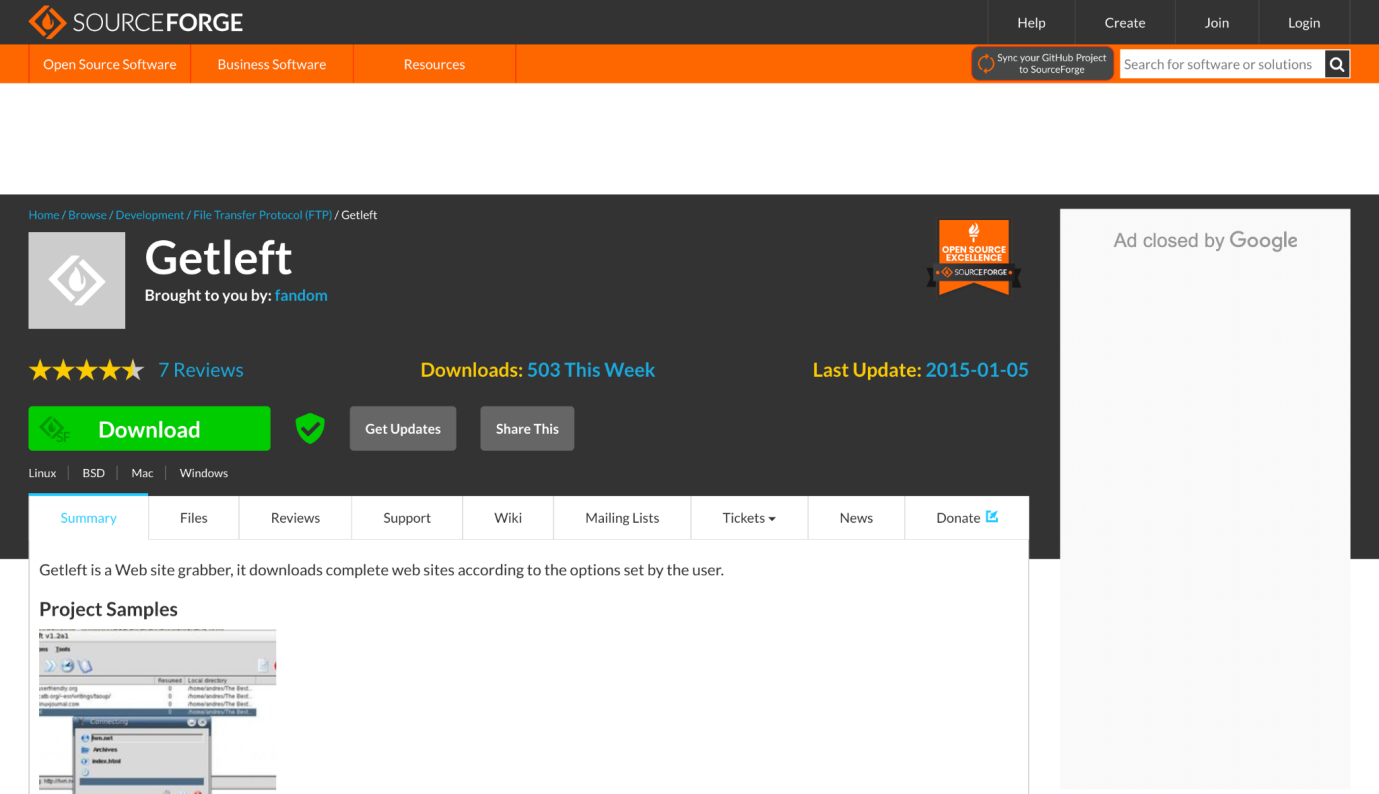This screenshot has width=1379, height=794.
Task: Click the 2015-01-05 last update link
Action: [x=977, y=370]
